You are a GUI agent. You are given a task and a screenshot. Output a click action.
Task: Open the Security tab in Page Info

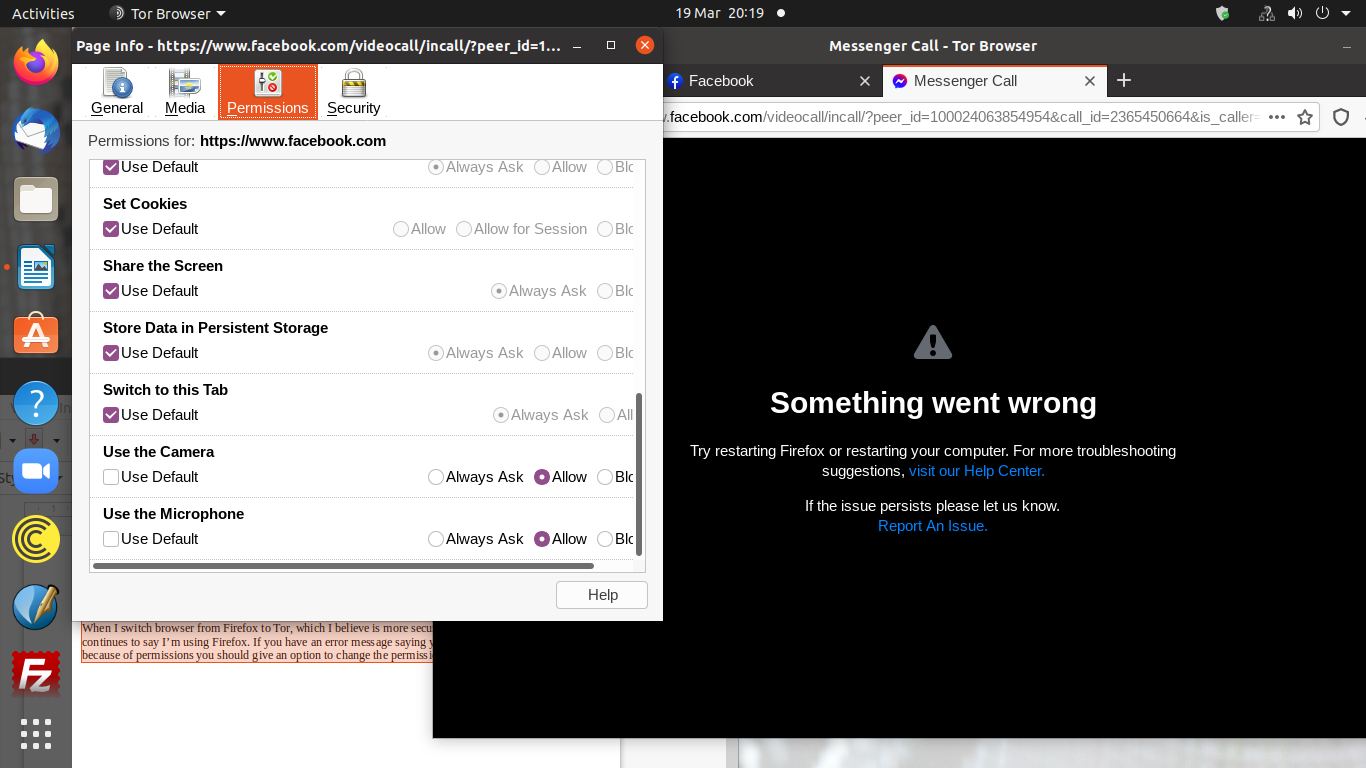coord(354,92)
